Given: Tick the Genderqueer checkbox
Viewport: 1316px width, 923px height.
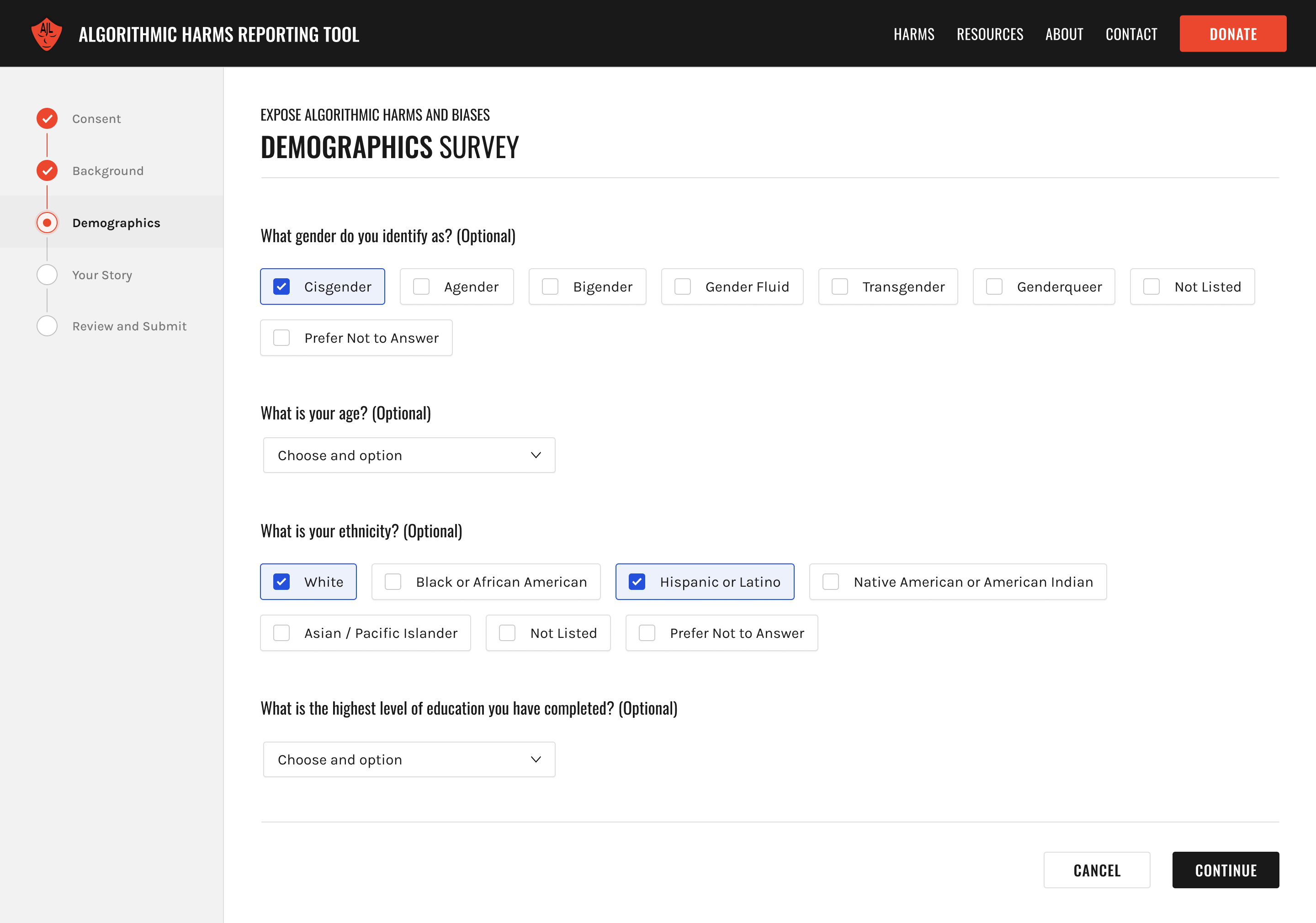Looking at the screenshot, I should tap(994, 286).
